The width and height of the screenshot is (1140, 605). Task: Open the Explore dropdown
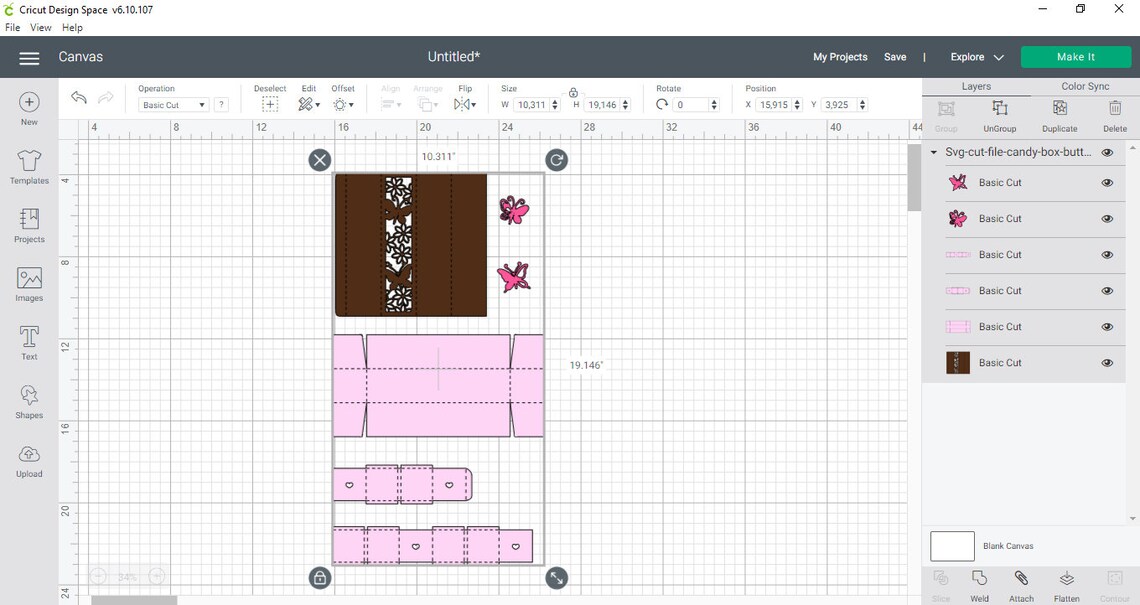975,57
